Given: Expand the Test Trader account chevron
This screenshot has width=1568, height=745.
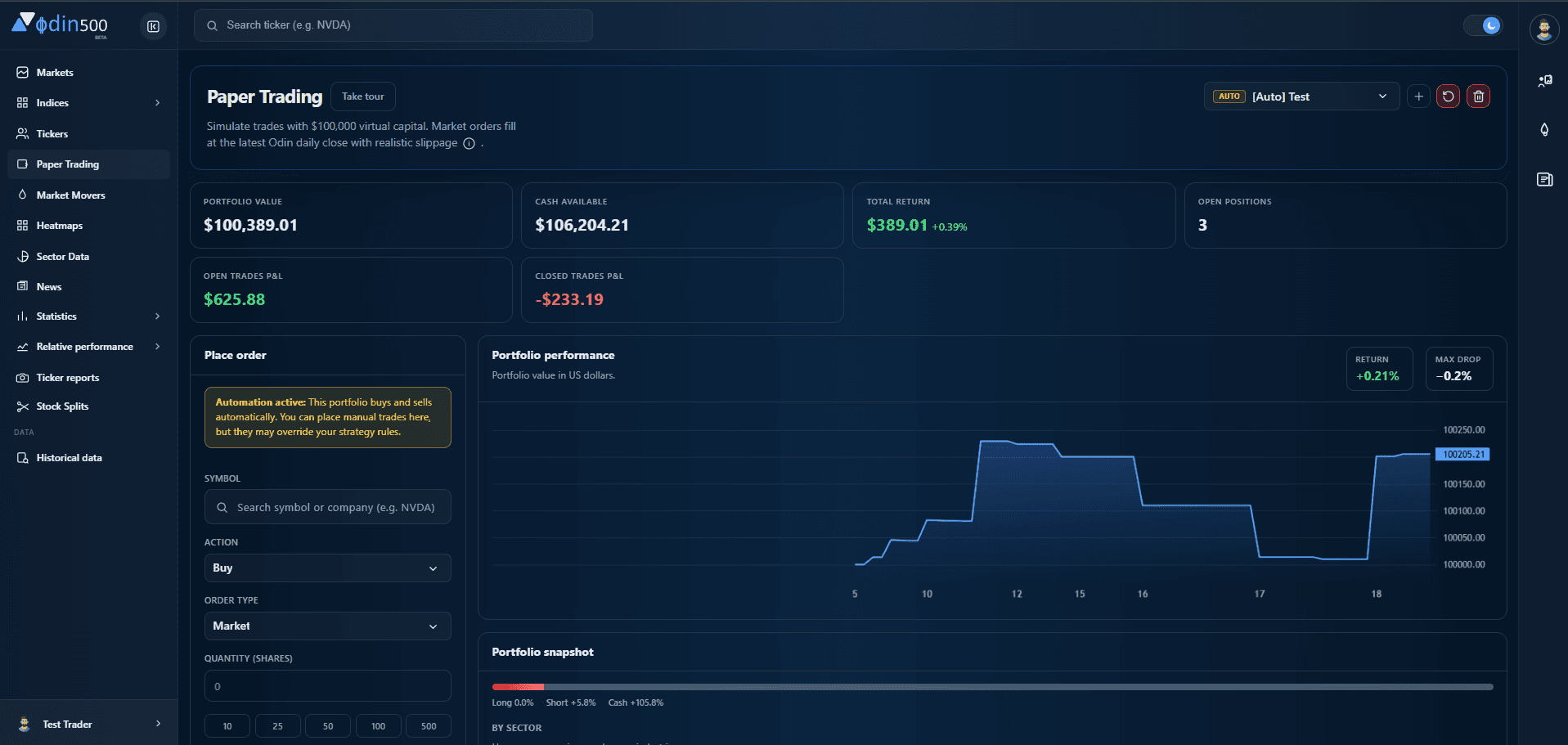Looking at the screenshot, I should [x=158, y=724].
